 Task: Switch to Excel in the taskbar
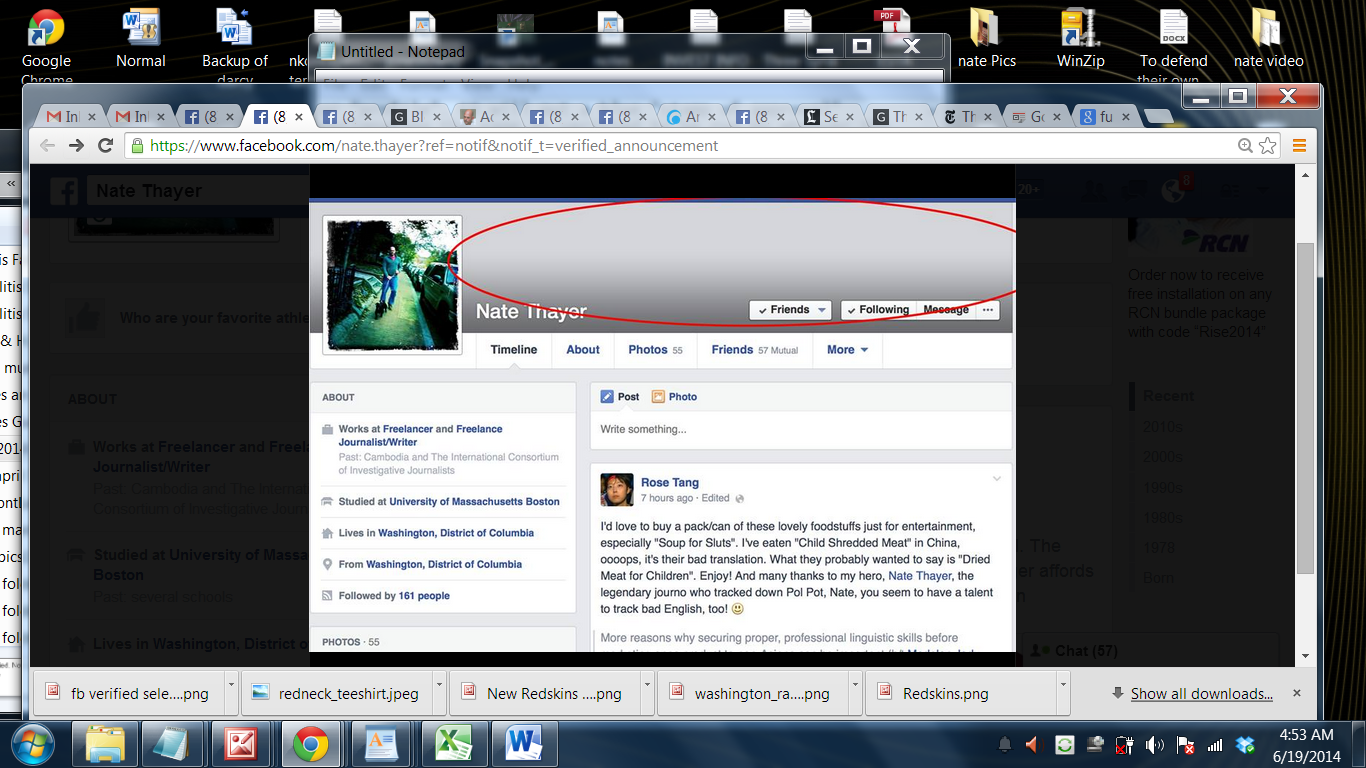[x=453, y=744]
